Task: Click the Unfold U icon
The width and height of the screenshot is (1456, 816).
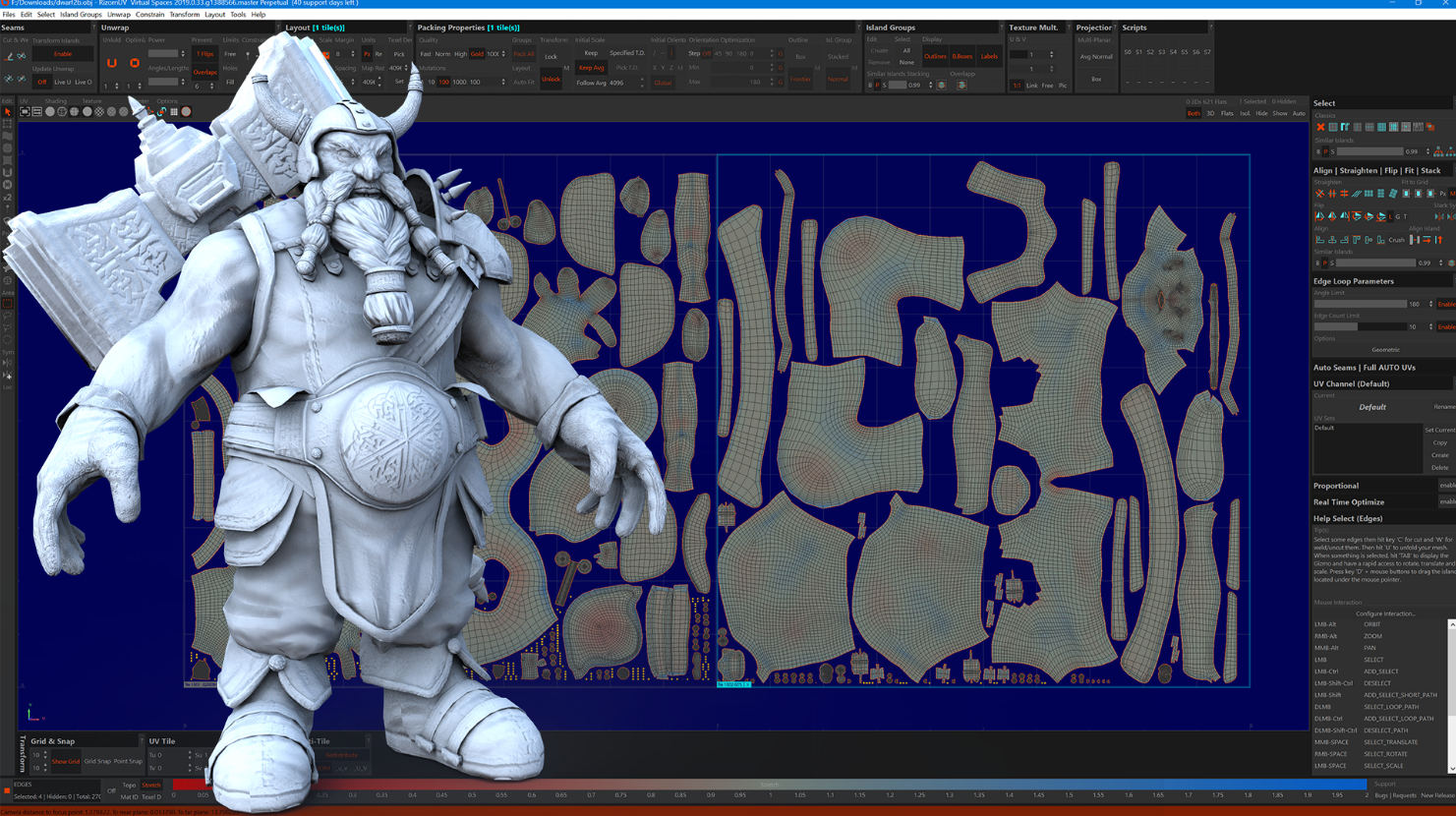Action: tap(111, 63)
